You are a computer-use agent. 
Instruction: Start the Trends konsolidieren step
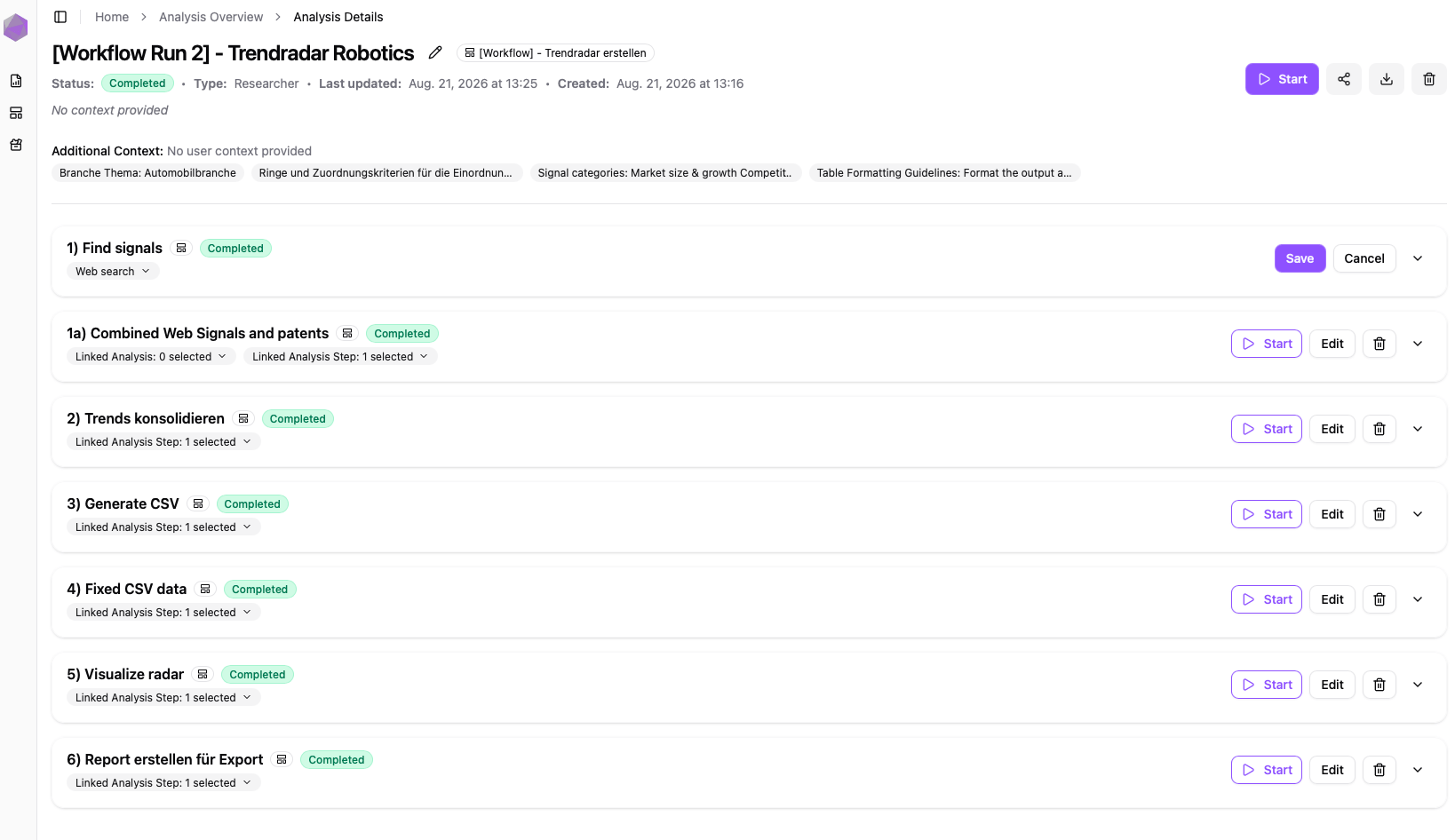[1267, 429]
